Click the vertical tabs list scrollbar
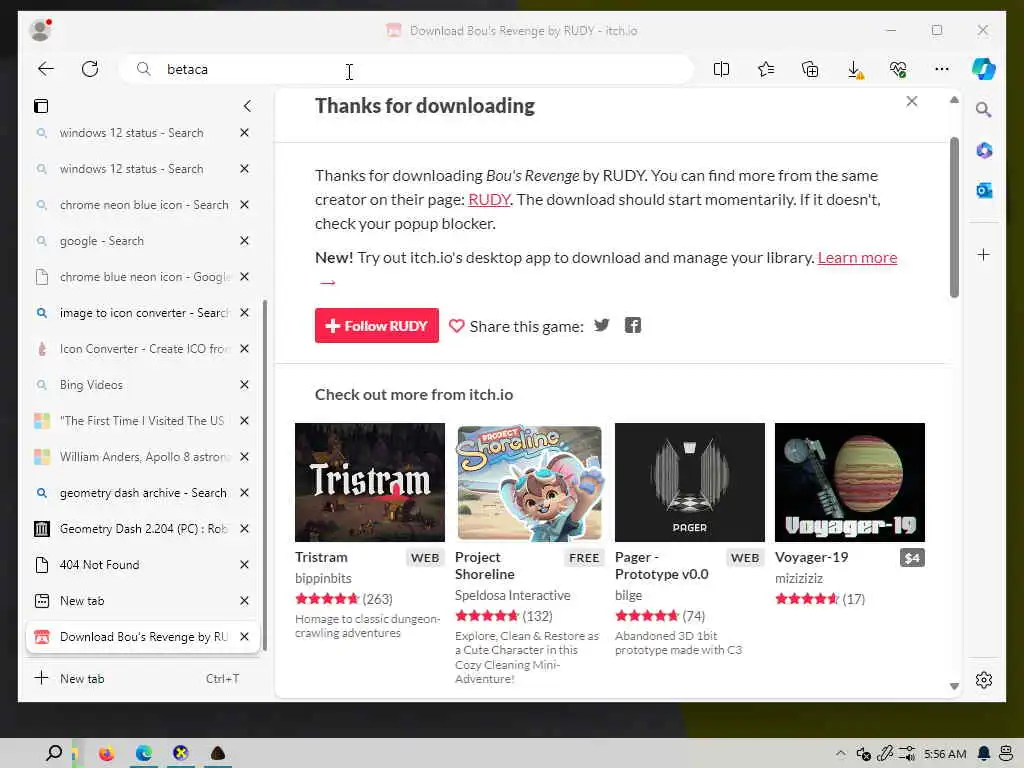The image size is (1024, 768). pos(264,475)
